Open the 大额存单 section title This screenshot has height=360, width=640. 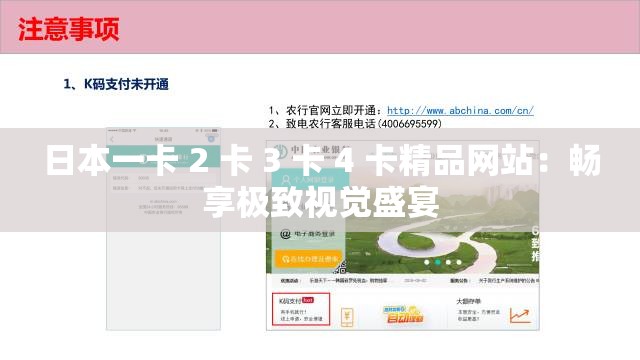[x=468, y=301]
